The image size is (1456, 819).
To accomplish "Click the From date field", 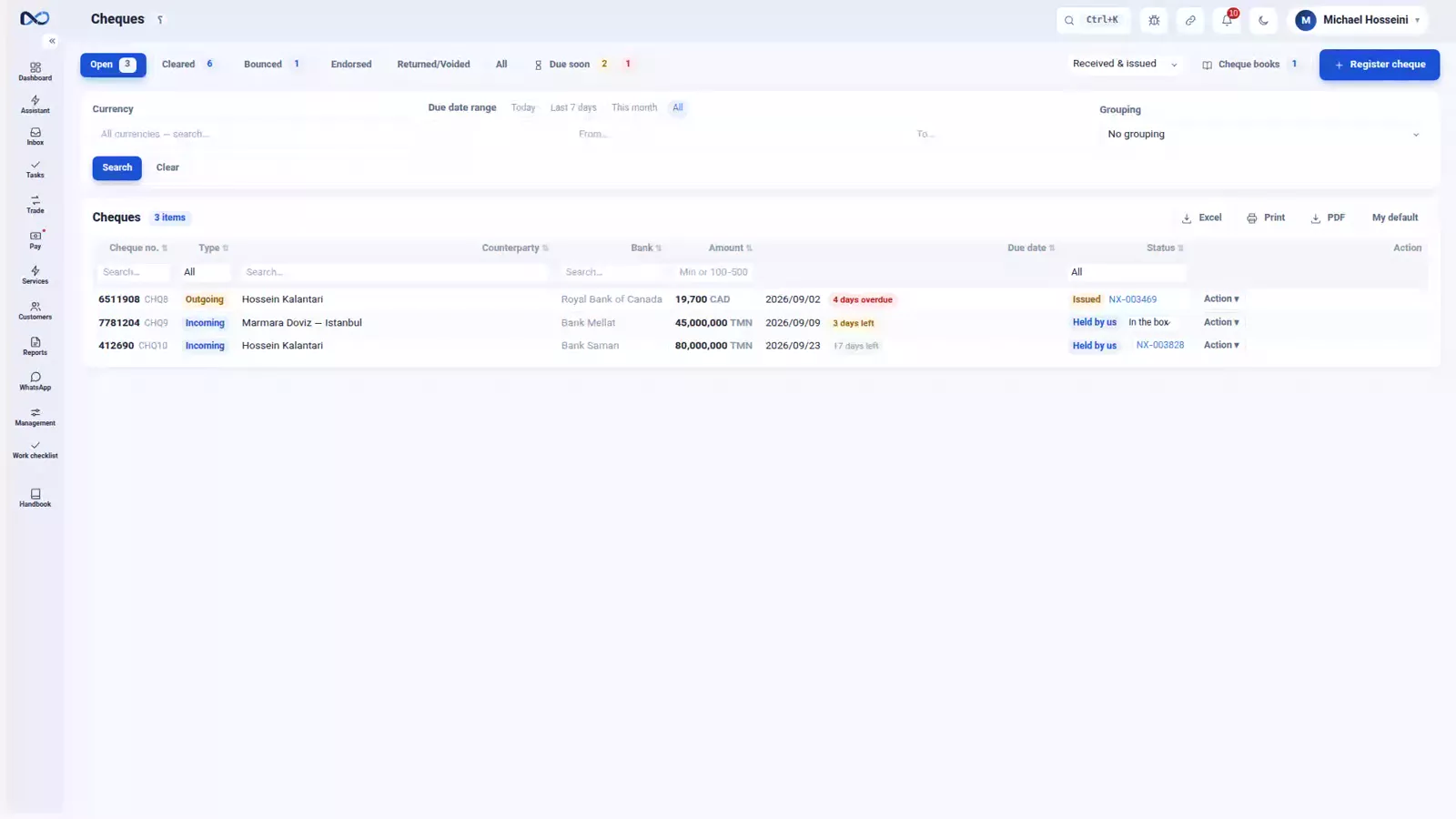I will click(737, 134).
